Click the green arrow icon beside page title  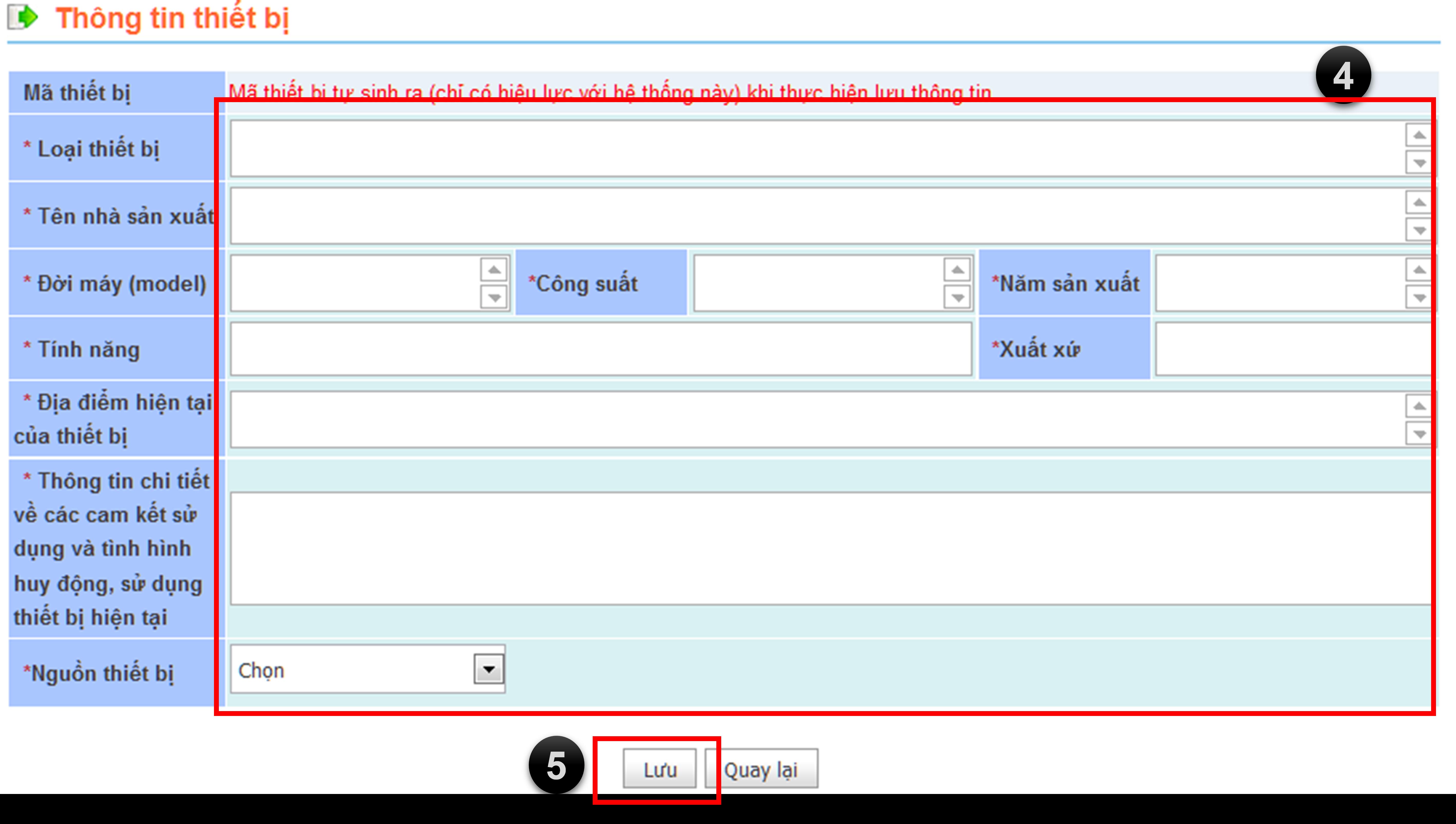(23, 17)
